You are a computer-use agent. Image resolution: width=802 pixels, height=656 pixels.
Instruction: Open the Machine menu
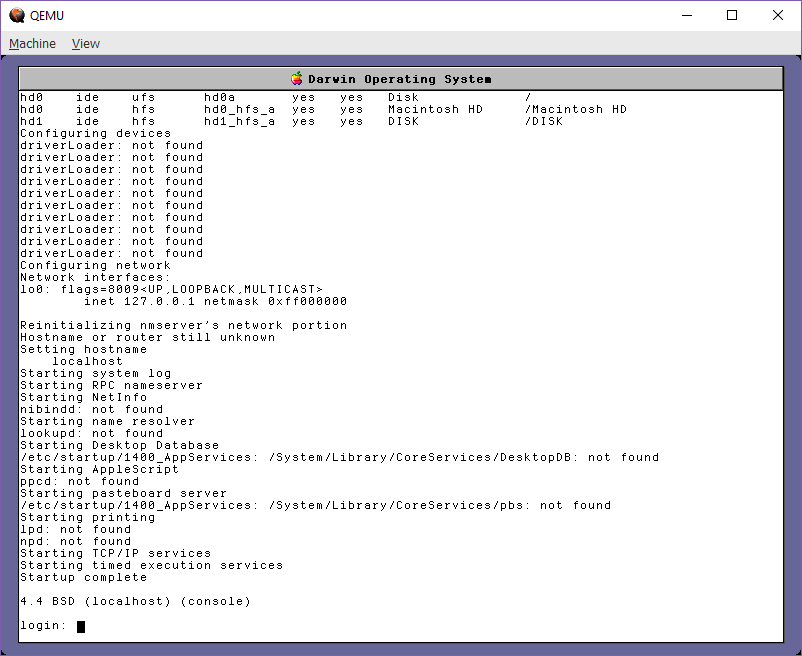pos(32,43)
